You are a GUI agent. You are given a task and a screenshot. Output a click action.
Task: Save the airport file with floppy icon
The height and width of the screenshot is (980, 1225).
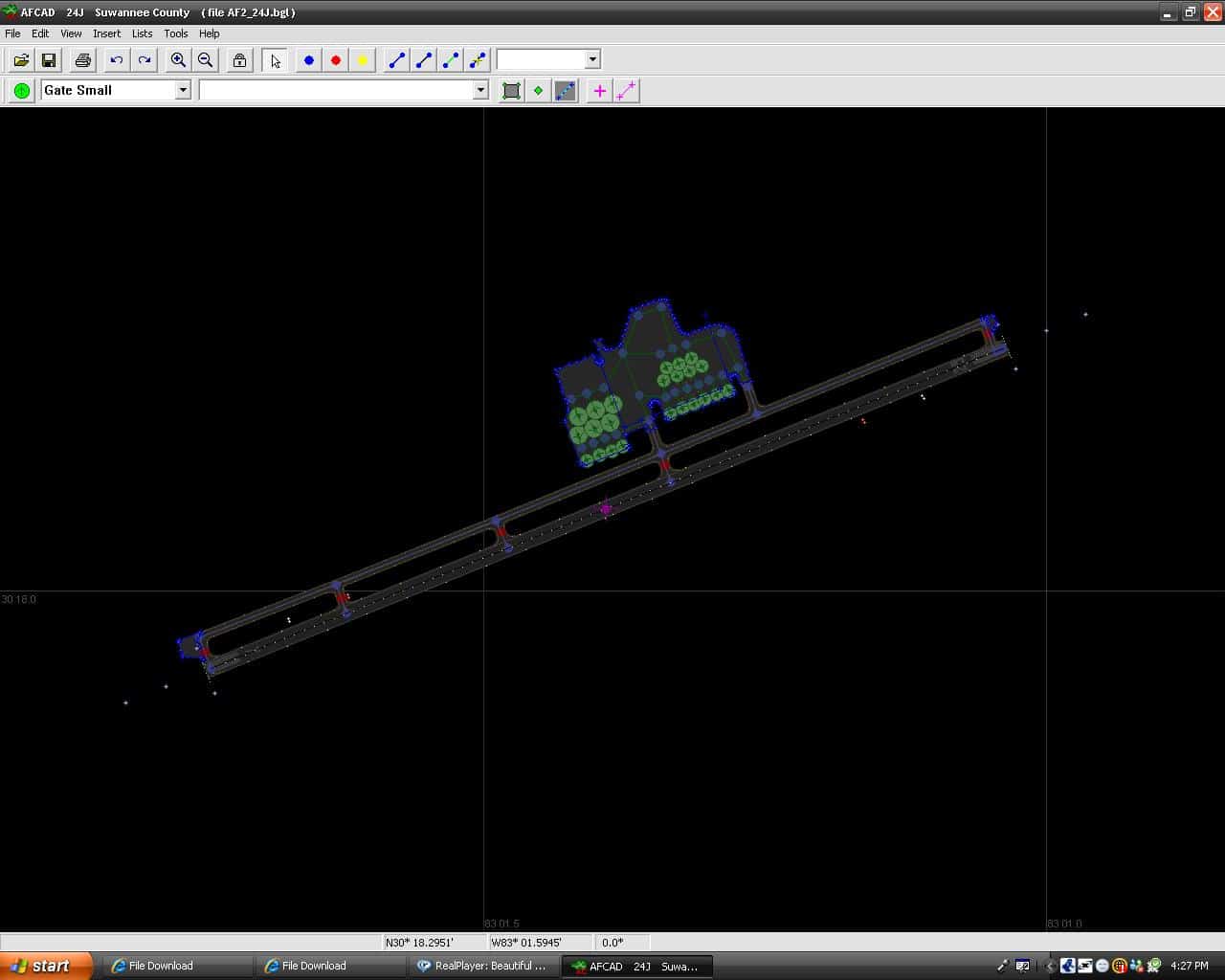point(49,60)
